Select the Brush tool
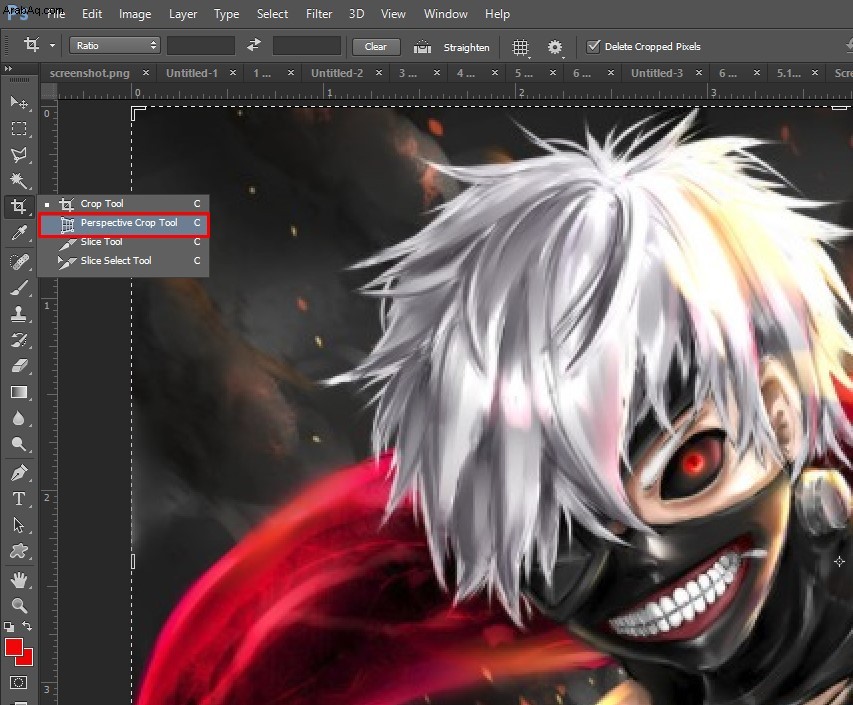The image size is (853, 705). [19, 288]
